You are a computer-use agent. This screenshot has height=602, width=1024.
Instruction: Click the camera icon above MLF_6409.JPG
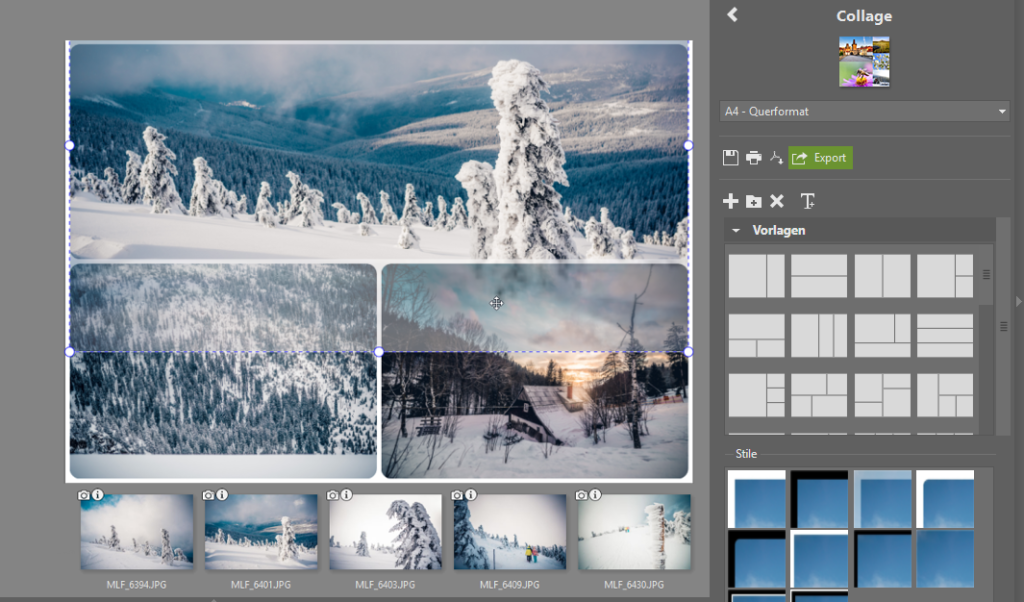coord(457,495)
